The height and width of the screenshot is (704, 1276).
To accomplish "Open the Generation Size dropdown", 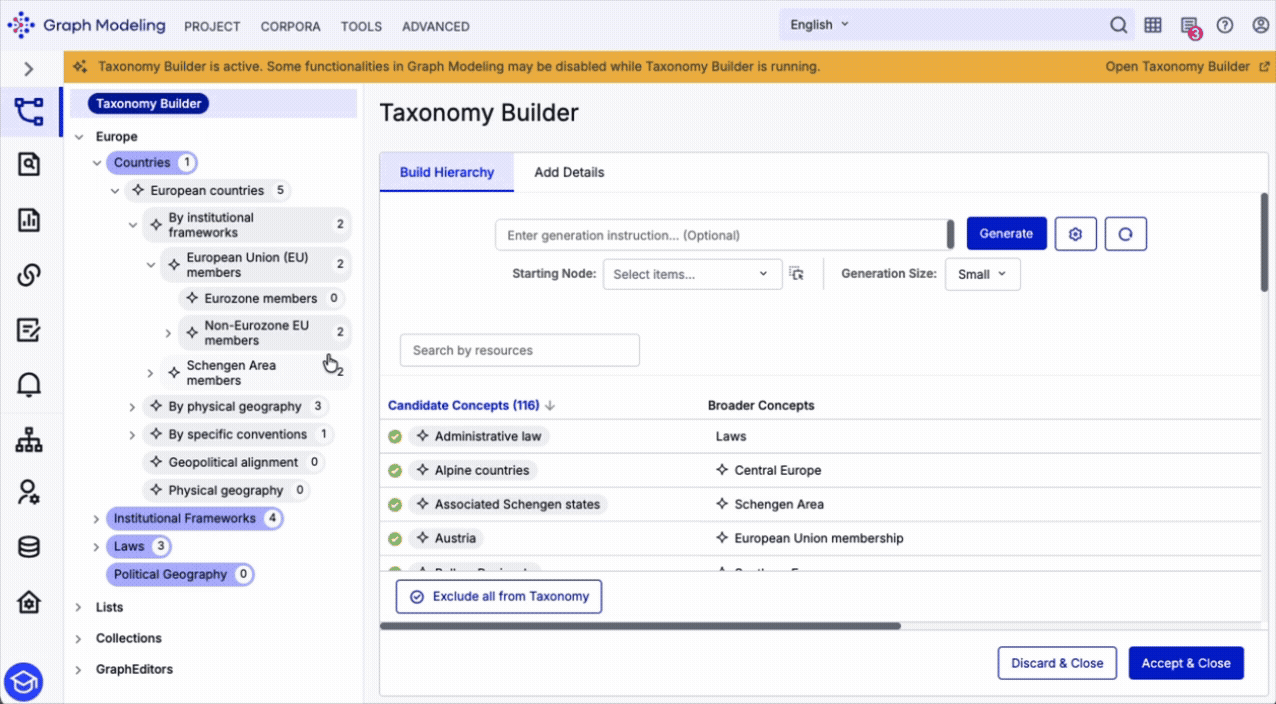I will click(982, 274).
